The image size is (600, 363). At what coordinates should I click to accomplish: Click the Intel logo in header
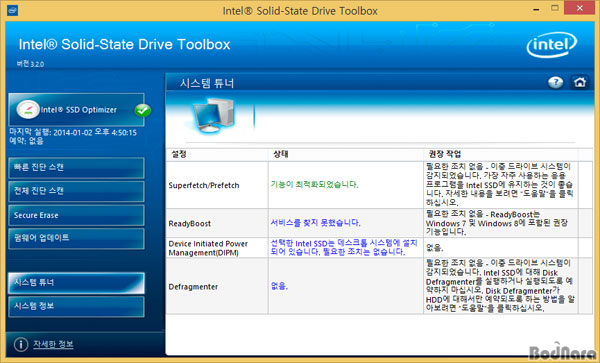click(551, 45)
